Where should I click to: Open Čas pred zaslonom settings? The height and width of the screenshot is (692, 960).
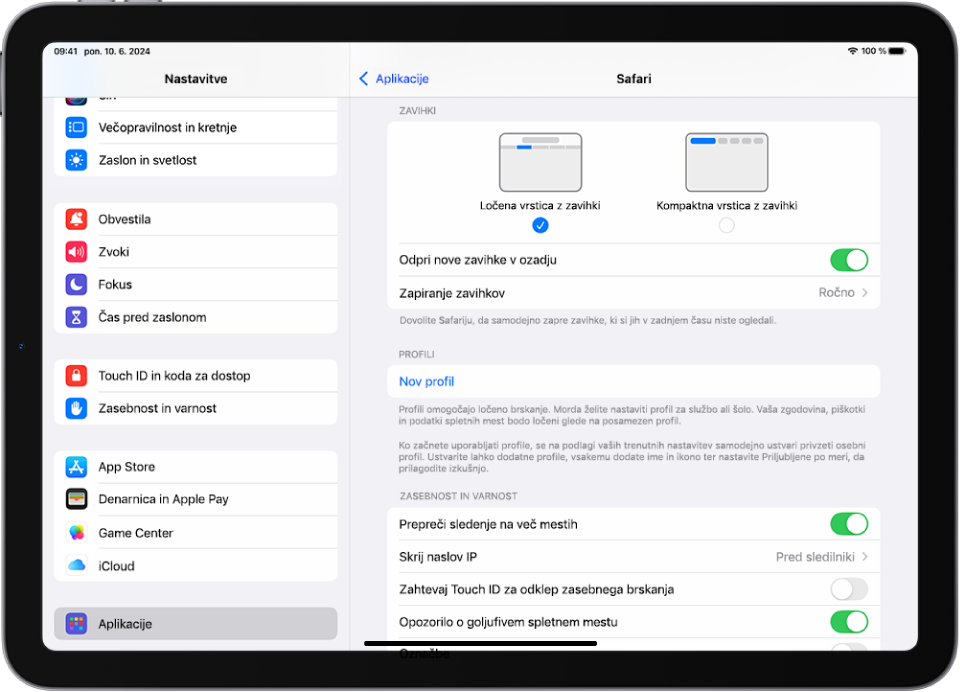tap(196, 317)
